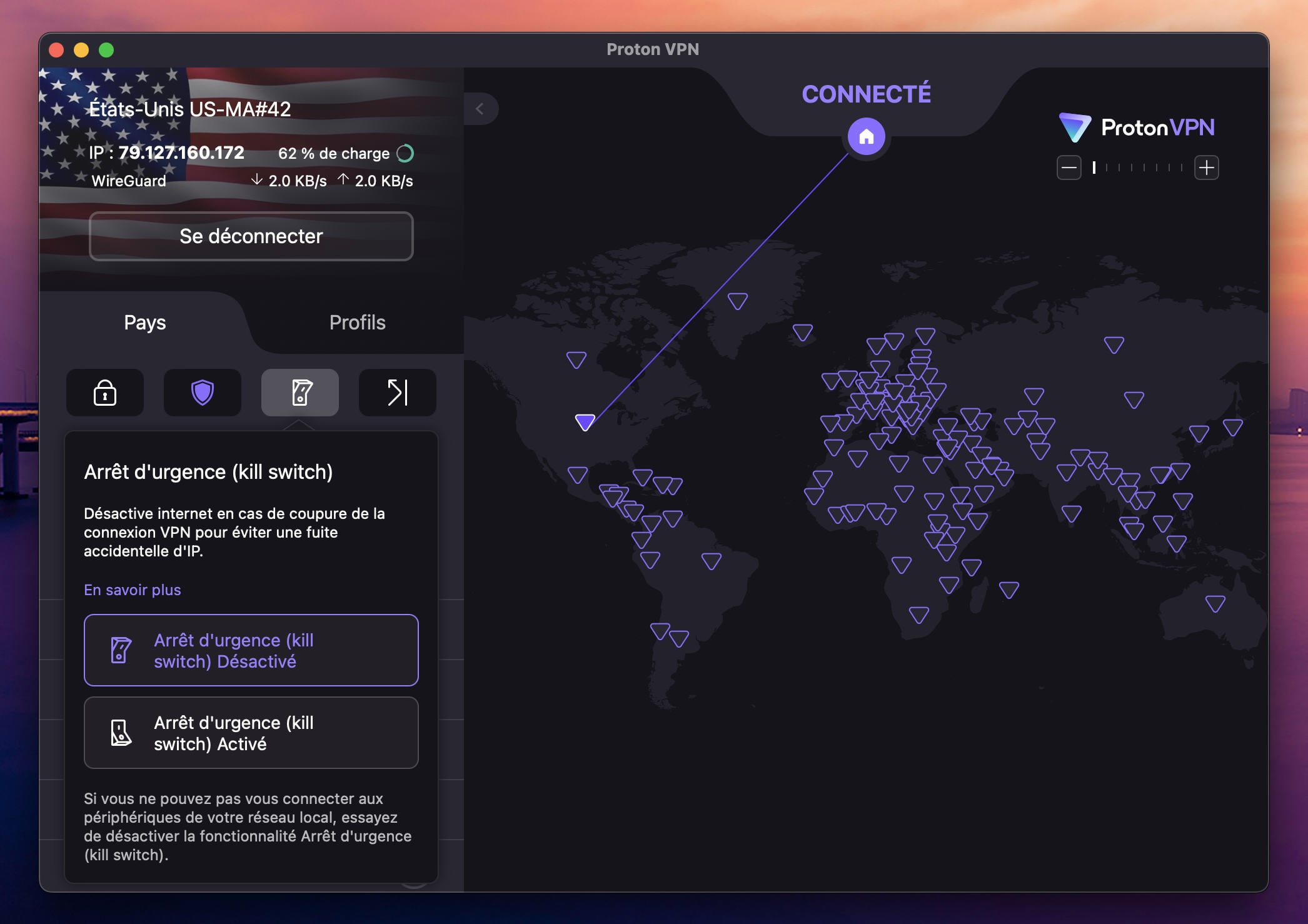This screenshot has height=924, width=1308.
Task: Click the home icon above the connection line
Action: click(x=867, y=136)
